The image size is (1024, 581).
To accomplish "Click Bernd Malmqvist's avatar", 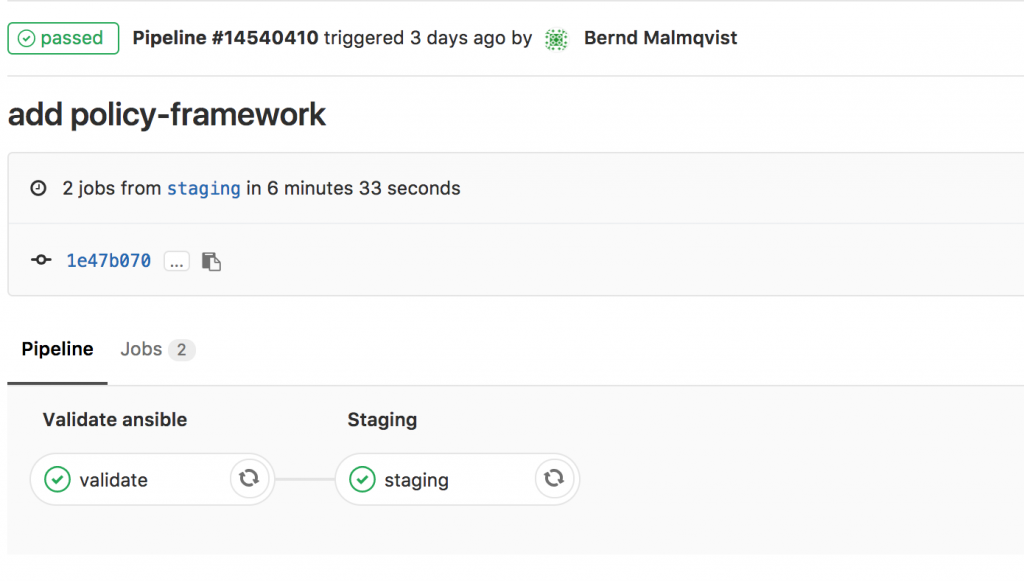I will (x=556, y=39).
